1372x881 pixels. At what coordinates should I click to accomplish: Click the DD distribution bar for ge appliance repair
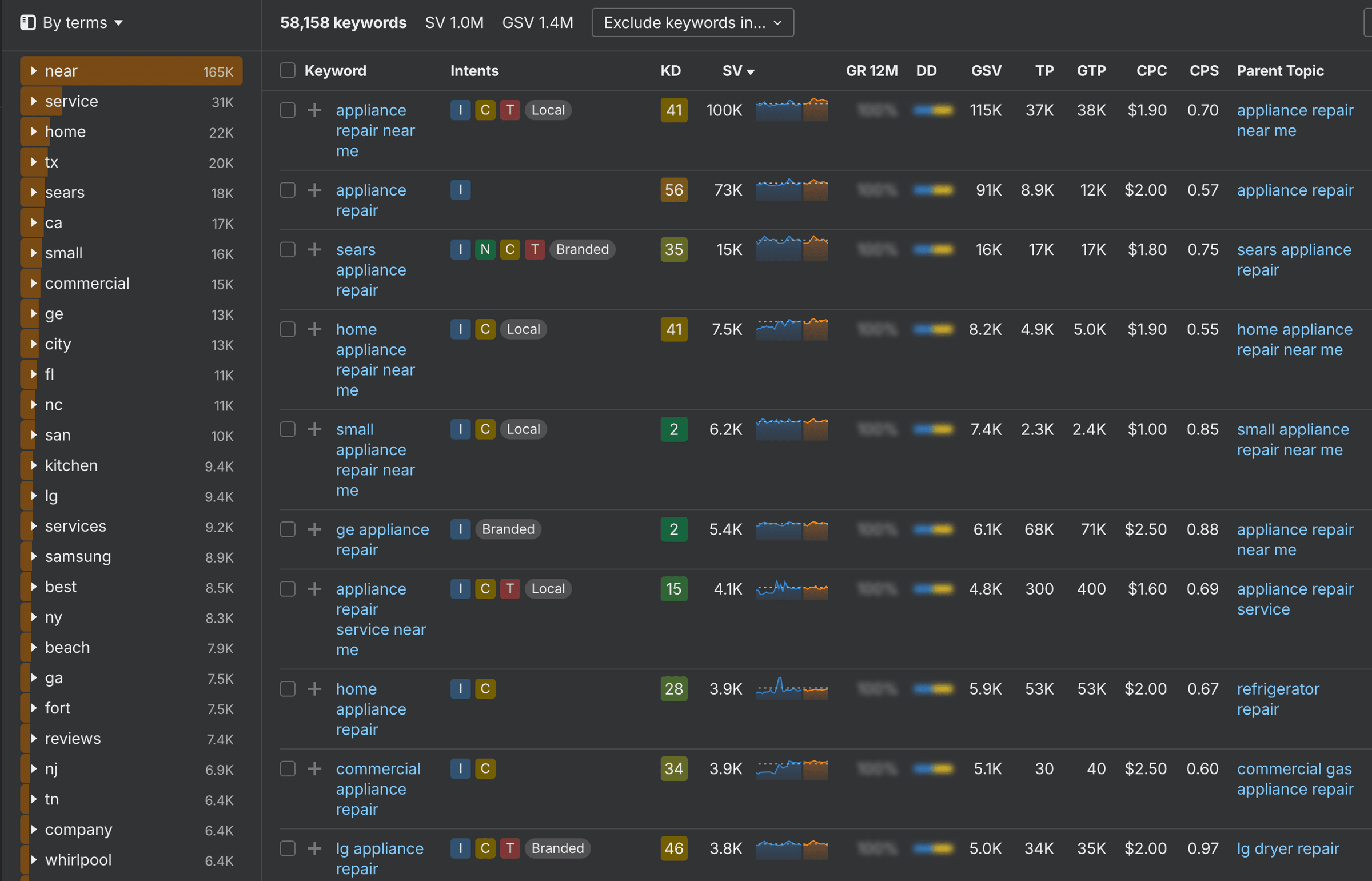pyautogui.click(x=933, y=529)
